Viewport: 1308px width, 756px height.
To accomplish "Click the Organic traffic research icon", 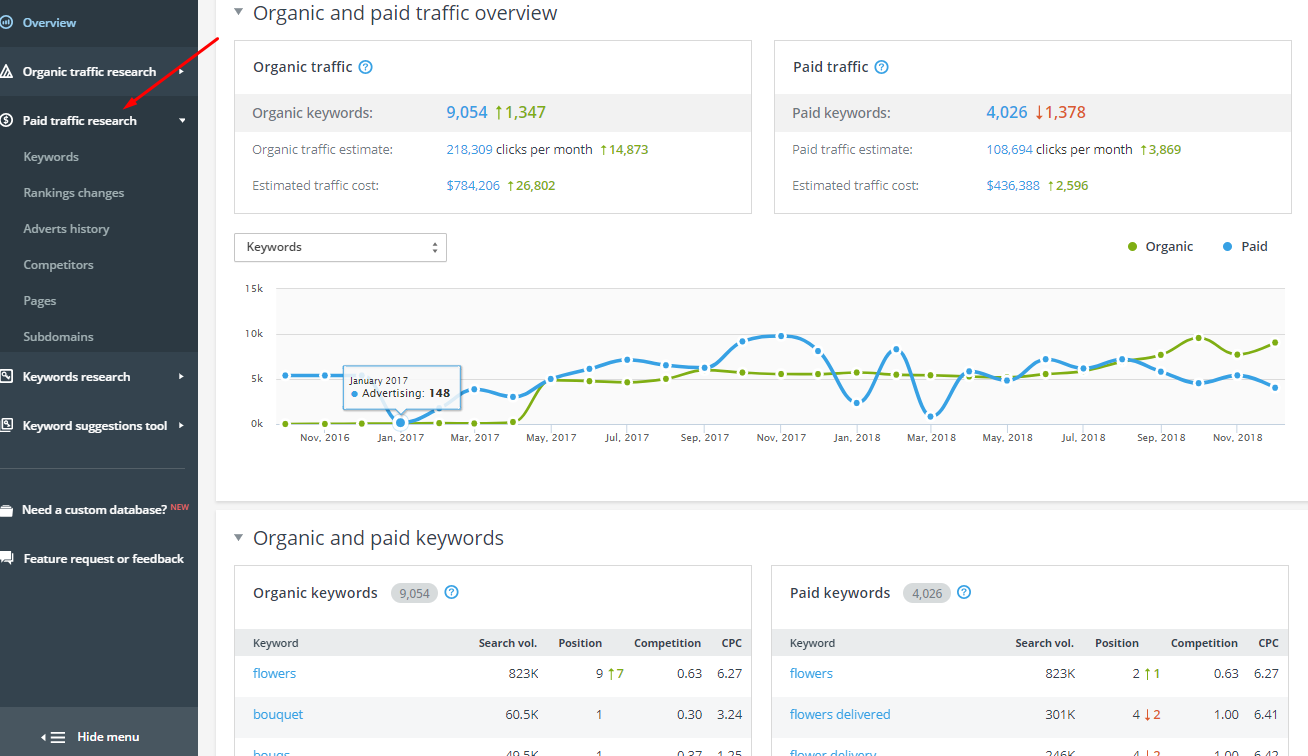I will pos(6,71).
